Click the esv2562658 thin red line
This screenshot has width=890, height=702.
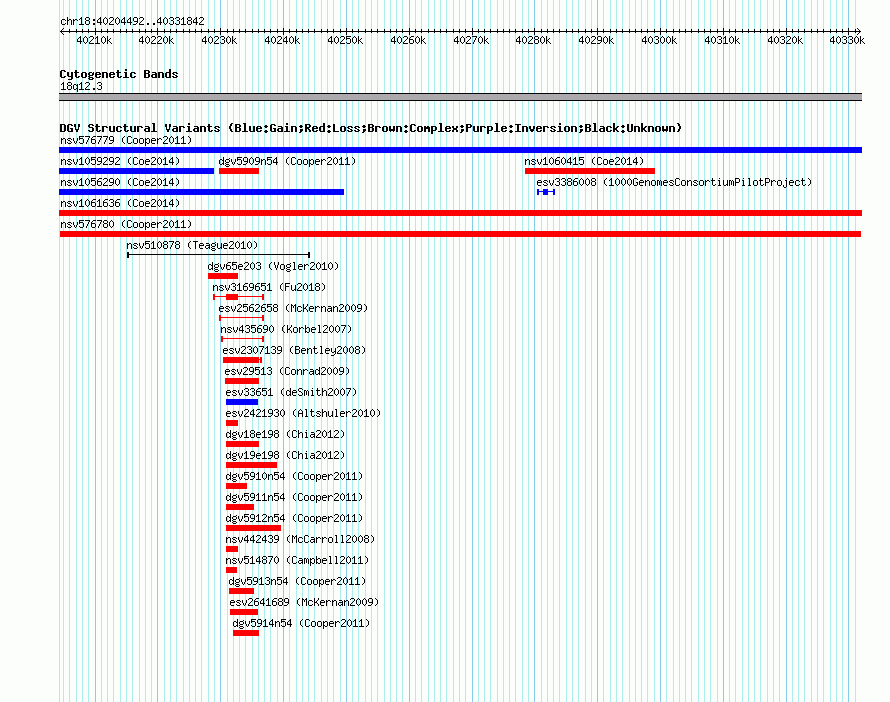(241, 318)
